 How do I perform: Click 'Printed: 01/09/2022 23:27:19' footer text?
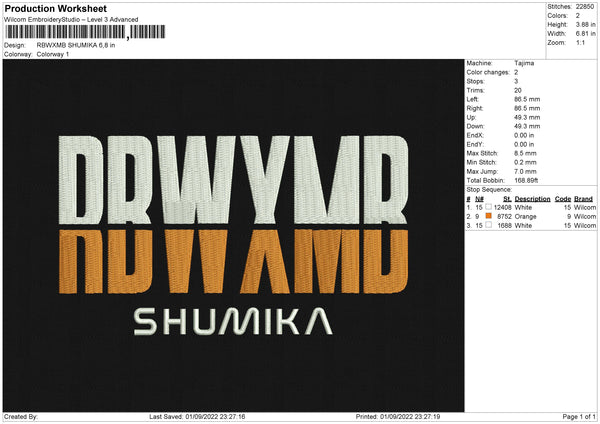(x=398, y=417)
